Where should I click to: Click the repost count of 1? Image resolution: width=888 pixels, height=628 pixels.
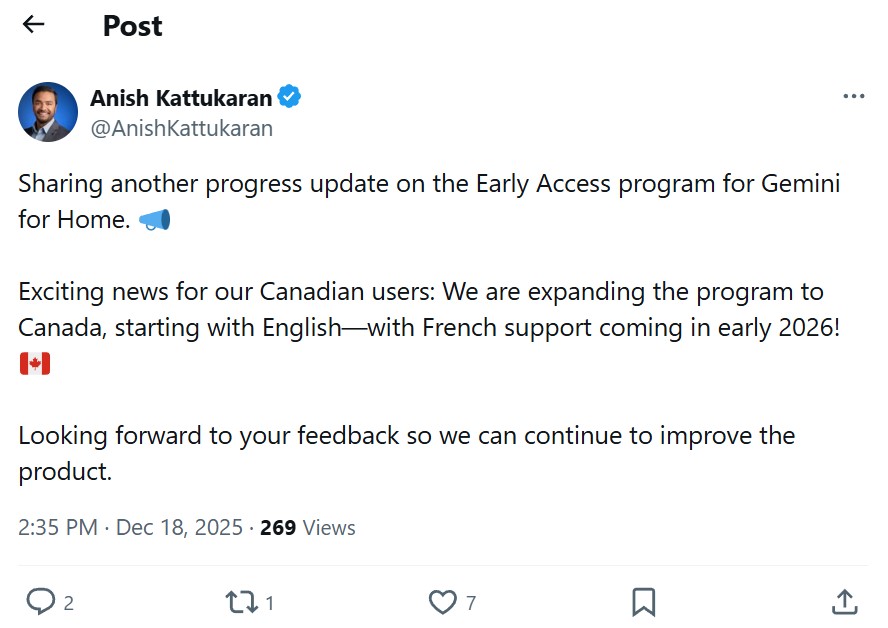pos(270,603)
